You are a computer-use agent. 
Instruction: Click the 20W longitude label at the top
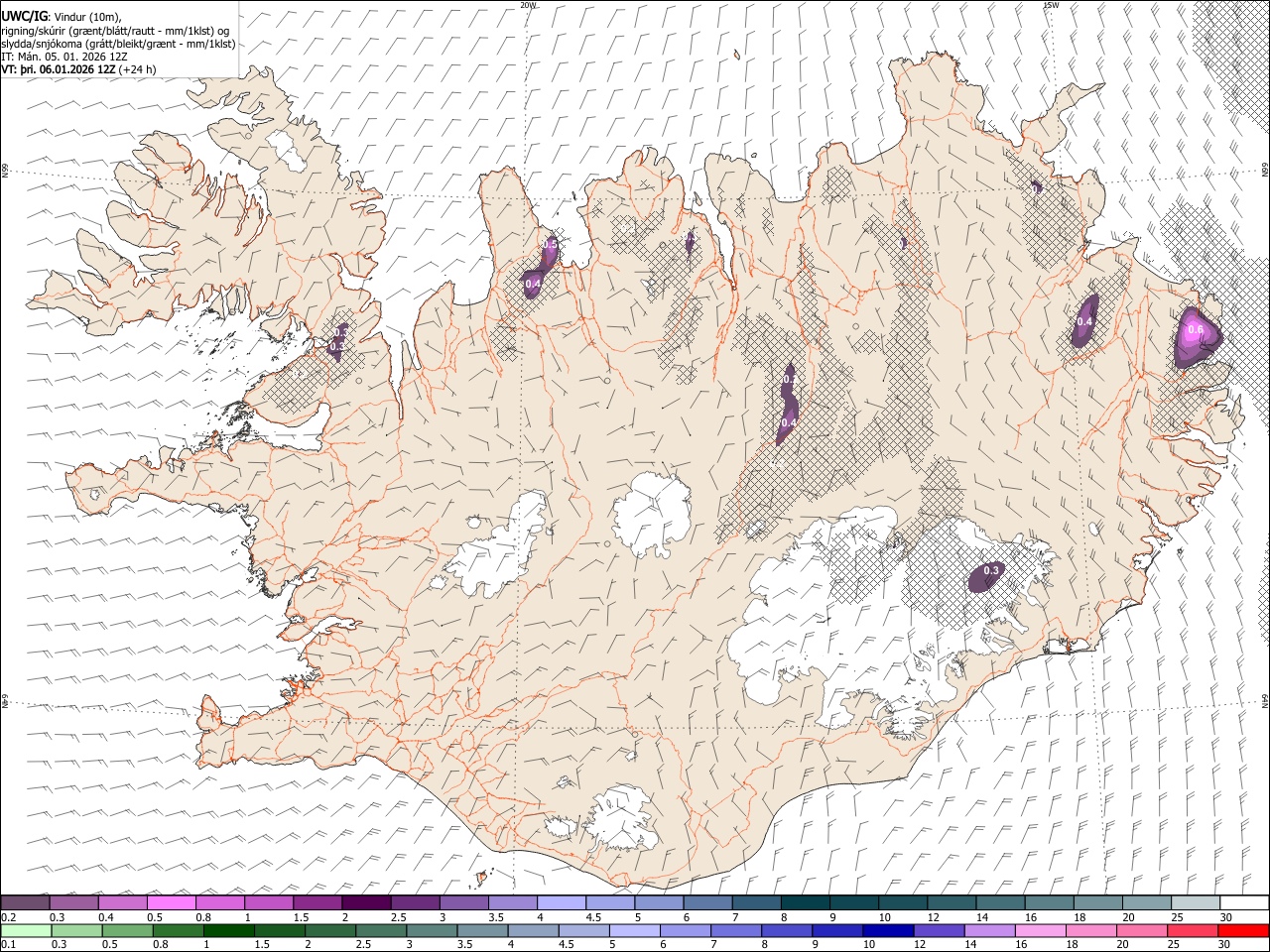point(528,5)
